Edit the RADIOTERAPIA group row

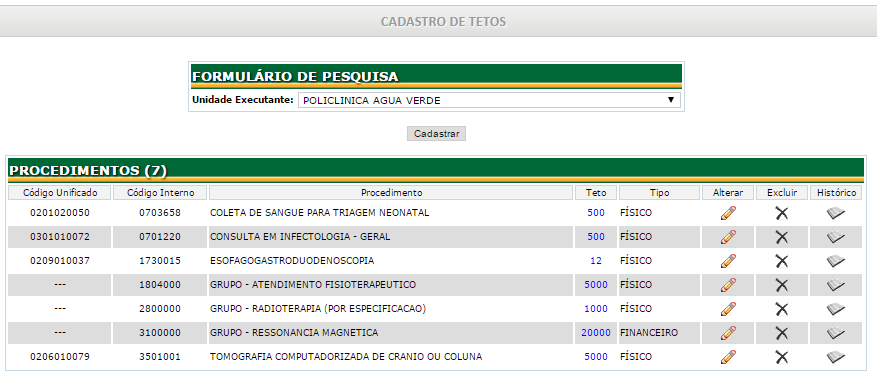pyautogui.click(x=728, y=309)
